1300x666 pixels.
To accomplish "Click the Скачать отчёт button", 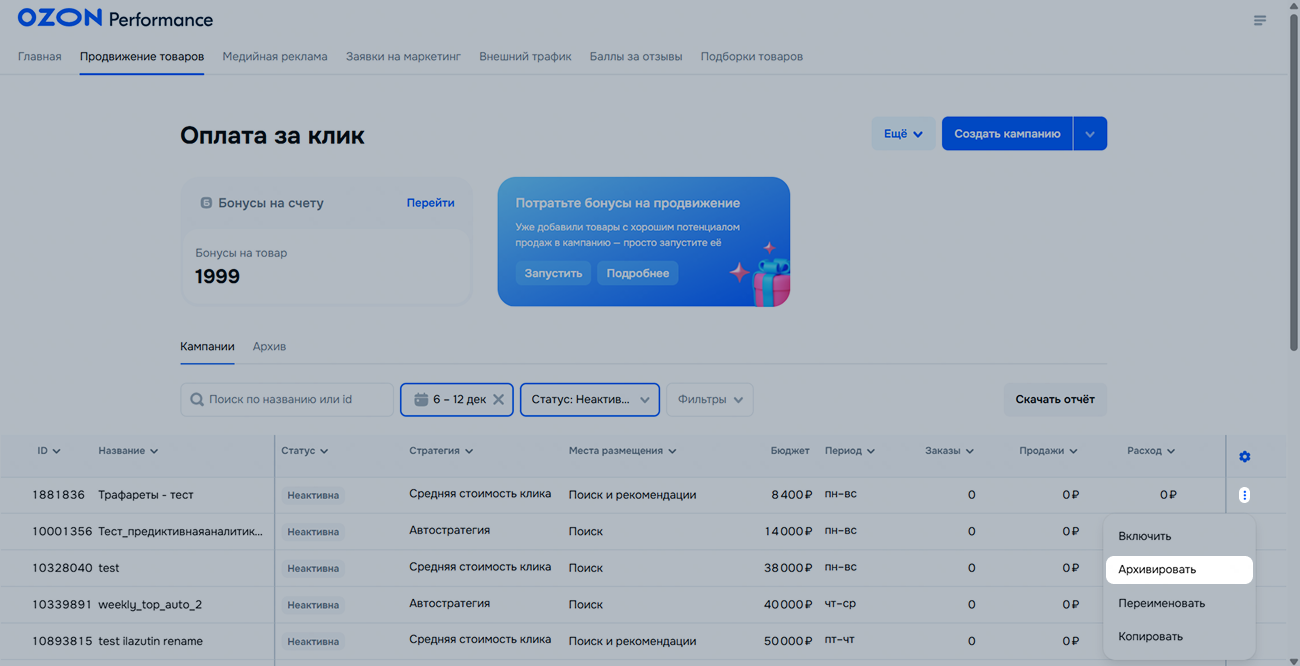I will coord(1054,400).
